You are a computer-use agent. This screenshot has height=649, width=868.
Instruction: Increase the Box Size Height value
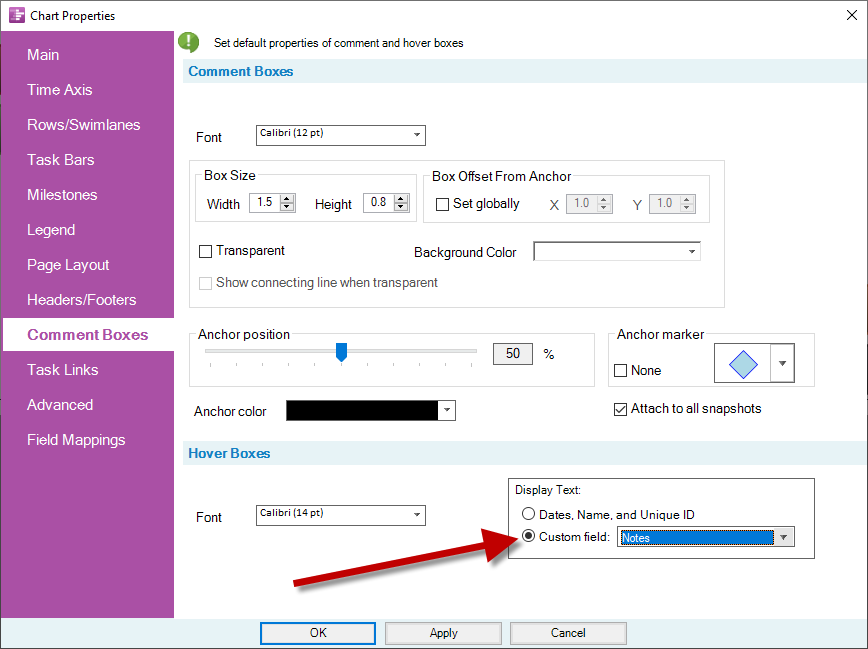pos(401,199)
